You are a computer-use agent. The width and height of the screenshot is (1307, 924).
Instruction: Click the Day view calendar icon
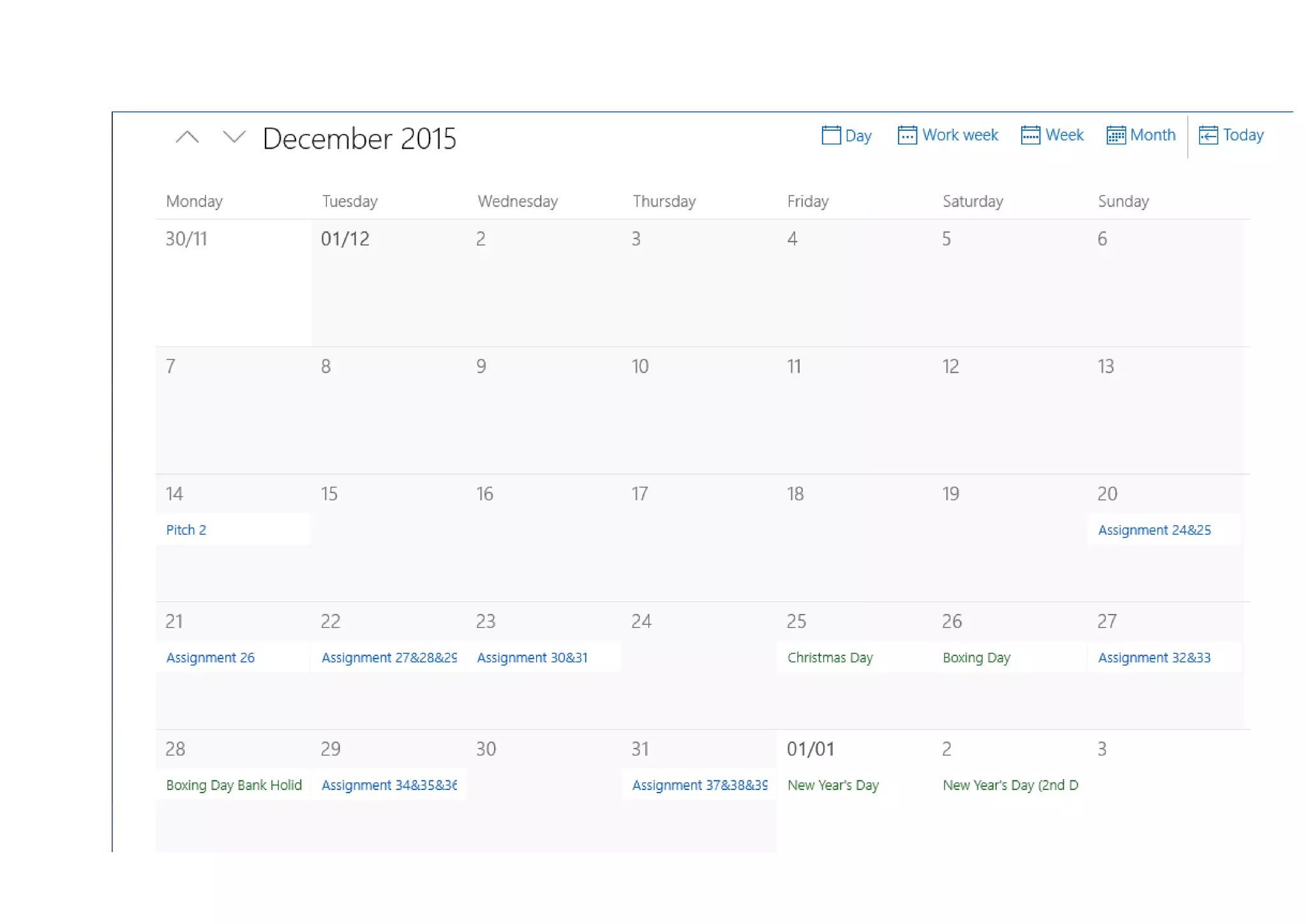830,135
